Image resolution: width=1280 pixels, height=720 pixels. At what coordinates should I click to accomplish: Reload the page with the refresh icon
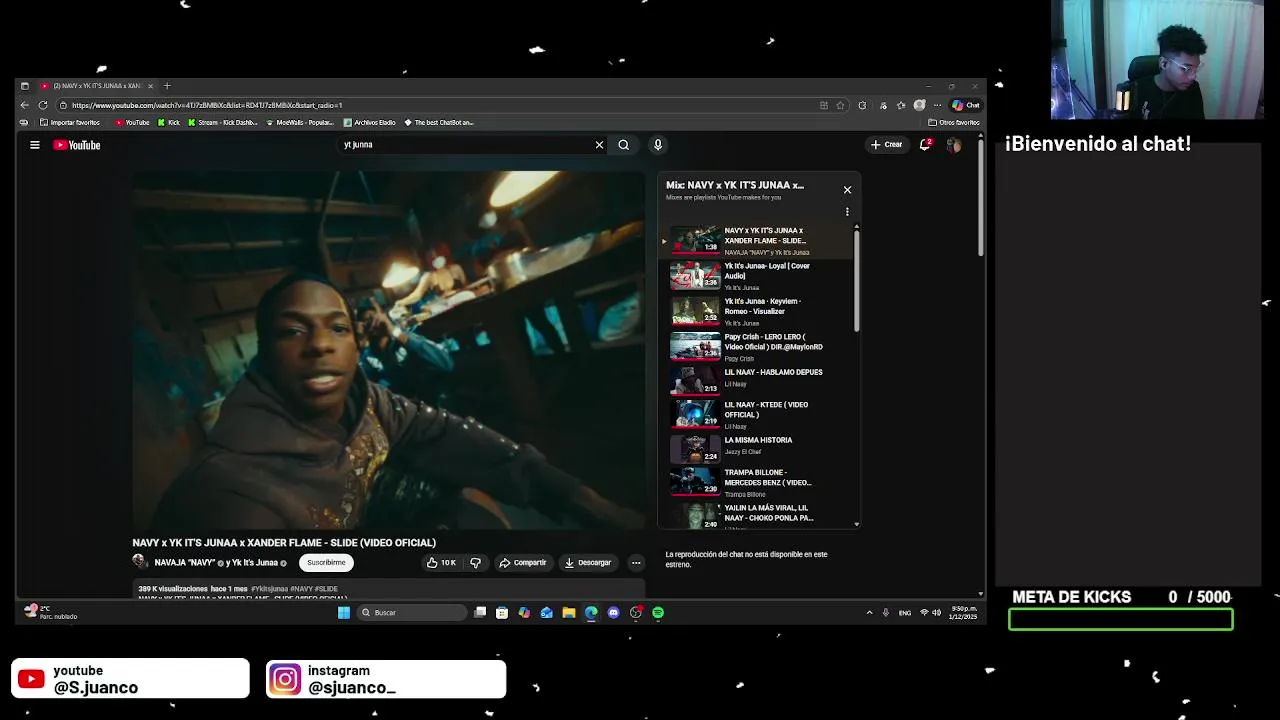click(42, 105)
